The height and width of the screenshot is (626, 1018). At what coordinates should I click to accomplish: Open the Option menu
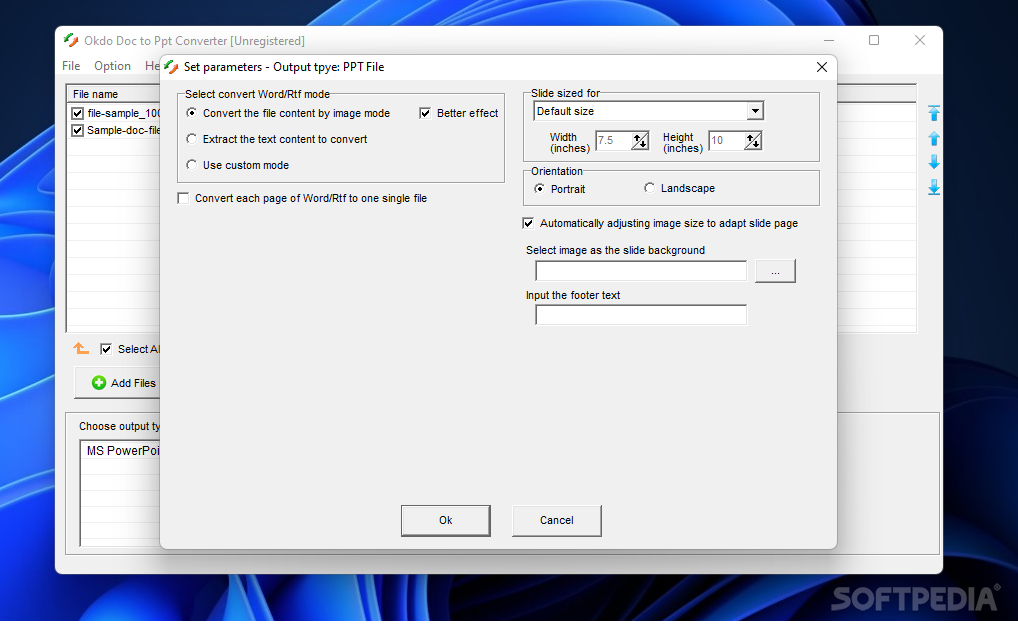point(112,66)
